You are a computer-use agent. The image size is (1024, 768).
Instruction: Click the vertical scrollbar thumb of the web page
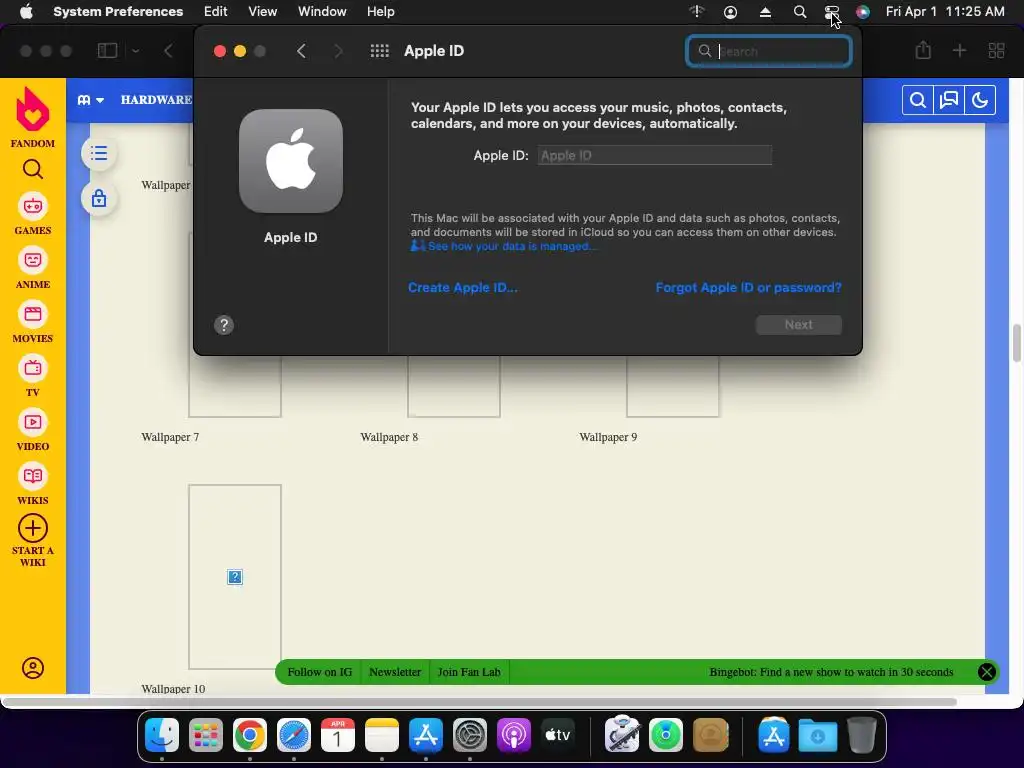click(x=1017, y=343)
